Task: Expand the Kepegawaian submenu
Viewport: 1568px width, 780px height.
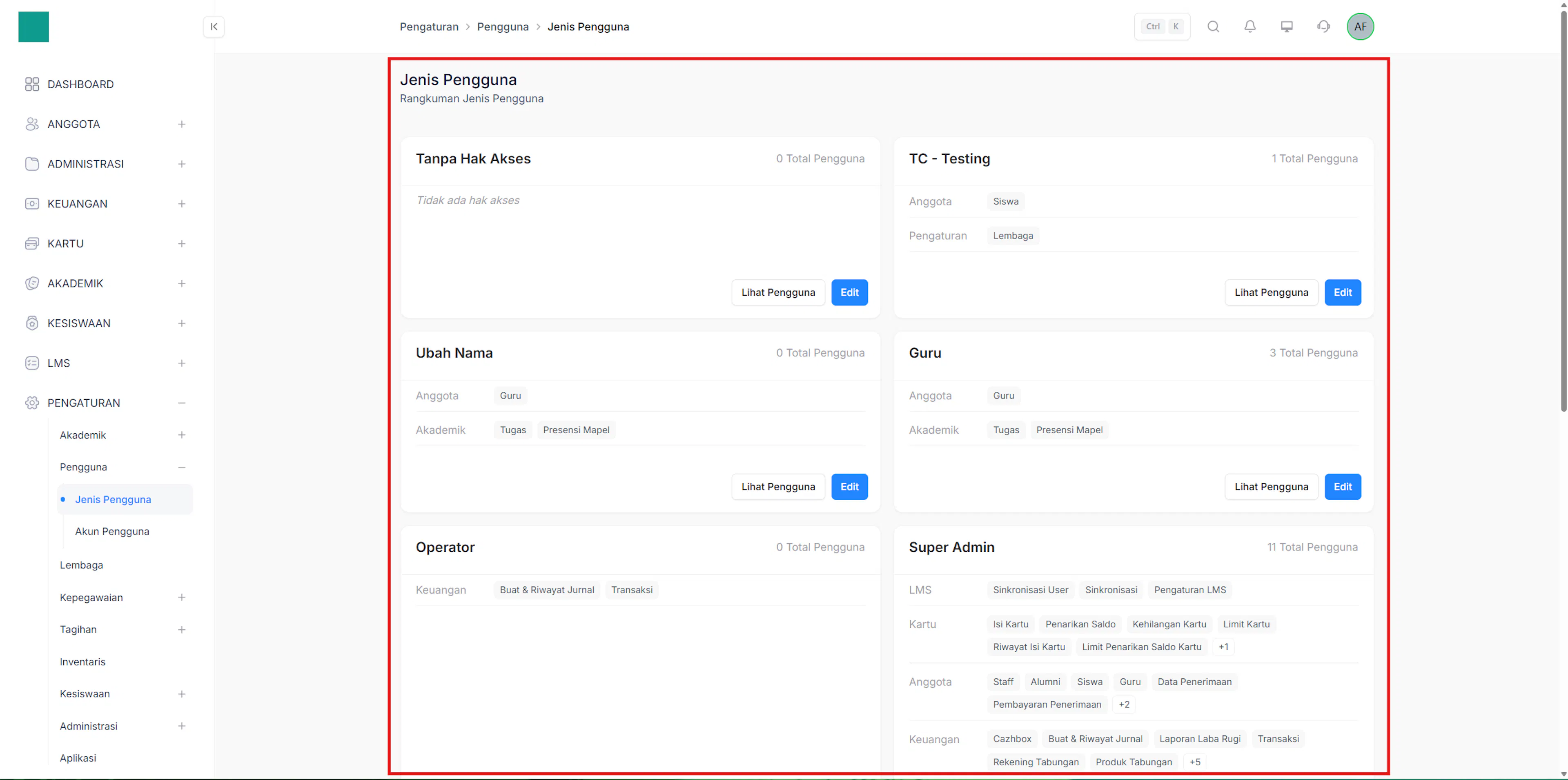Action: 181,598
